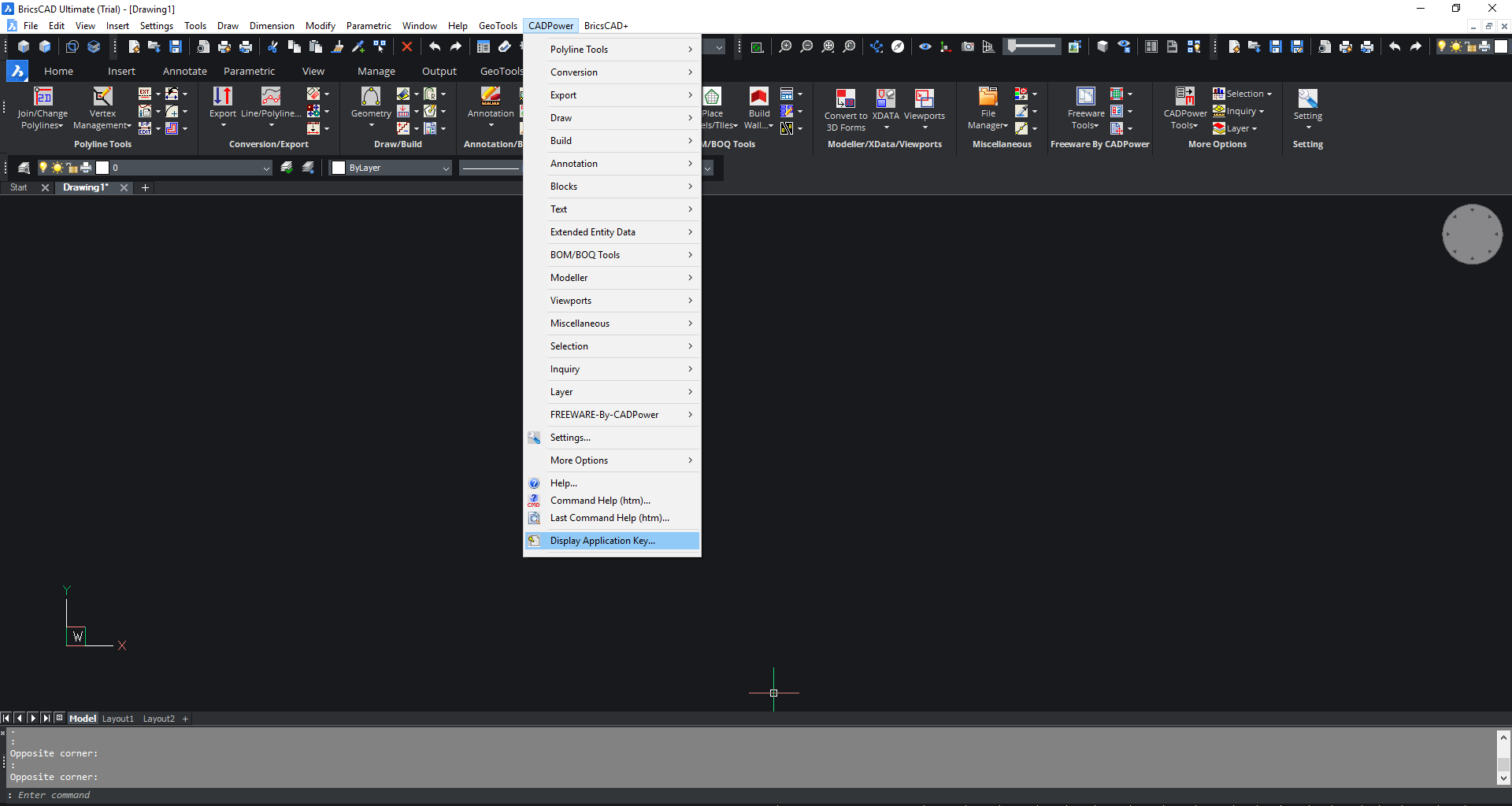Switch to Layout2 tab
This screenshot has width=1512, height=806.
pyautogui.click(x=159, y=719)
